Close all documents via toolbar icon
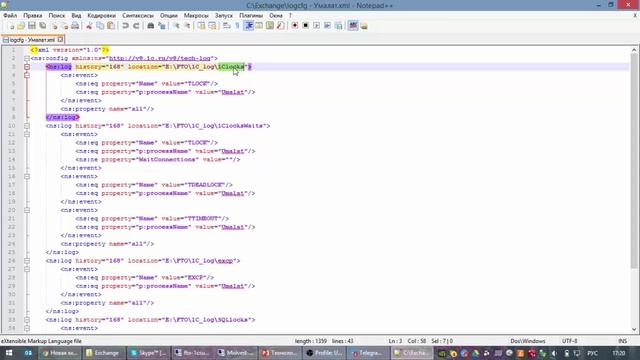This screenshot has height=360, width=640. coord(64,26)
